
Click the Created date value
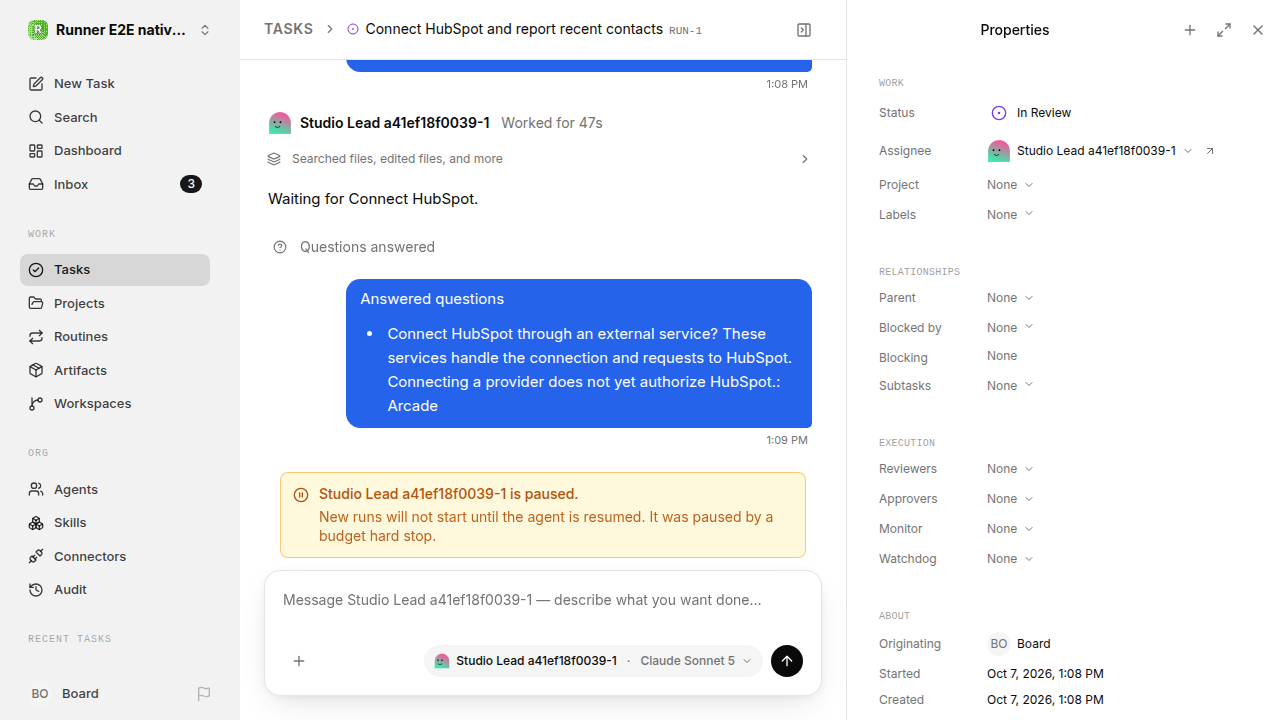coord(1045,700)
